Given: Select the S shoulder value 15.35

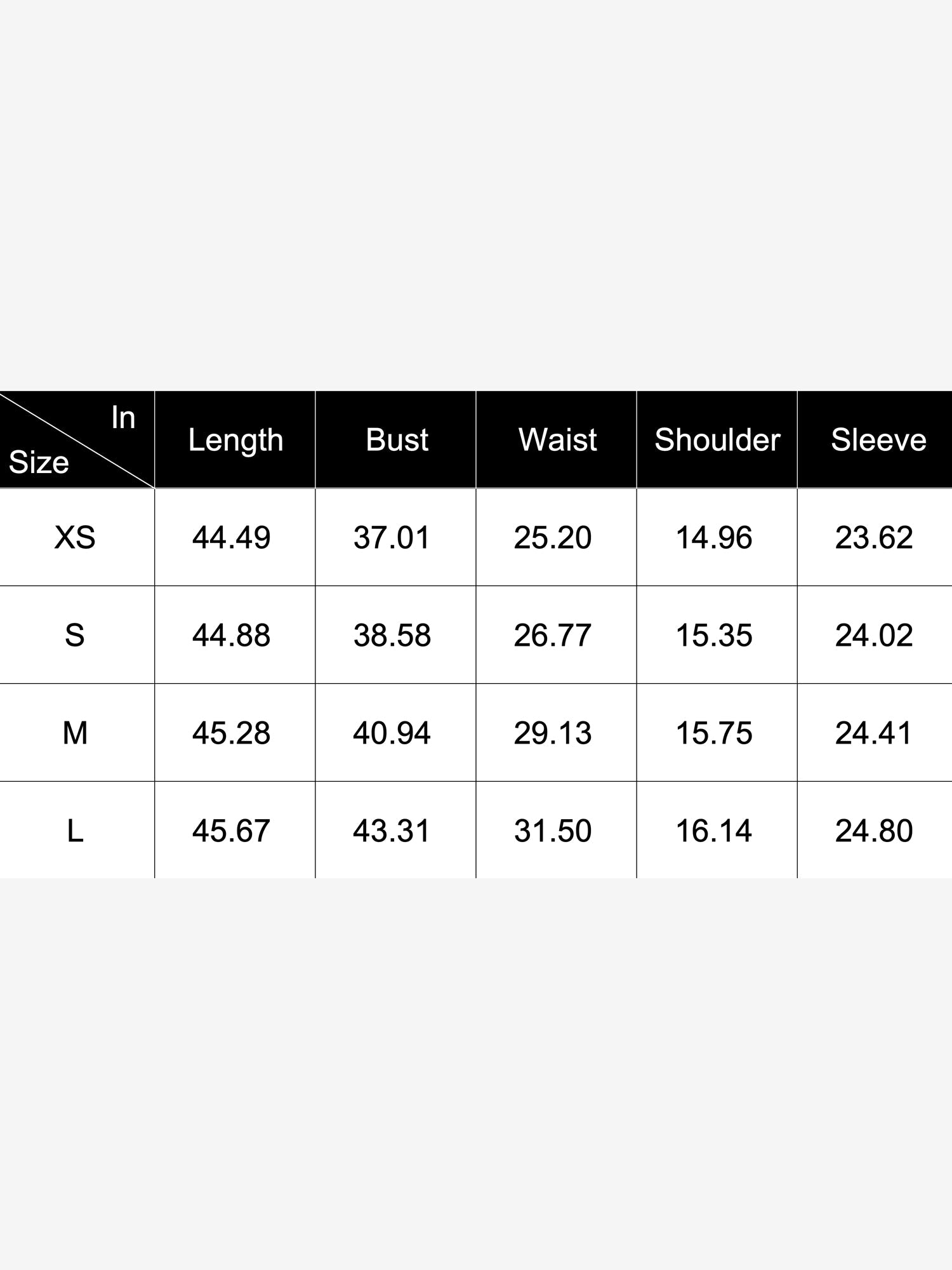Looking at the screenshot, I should coord(714,635).
